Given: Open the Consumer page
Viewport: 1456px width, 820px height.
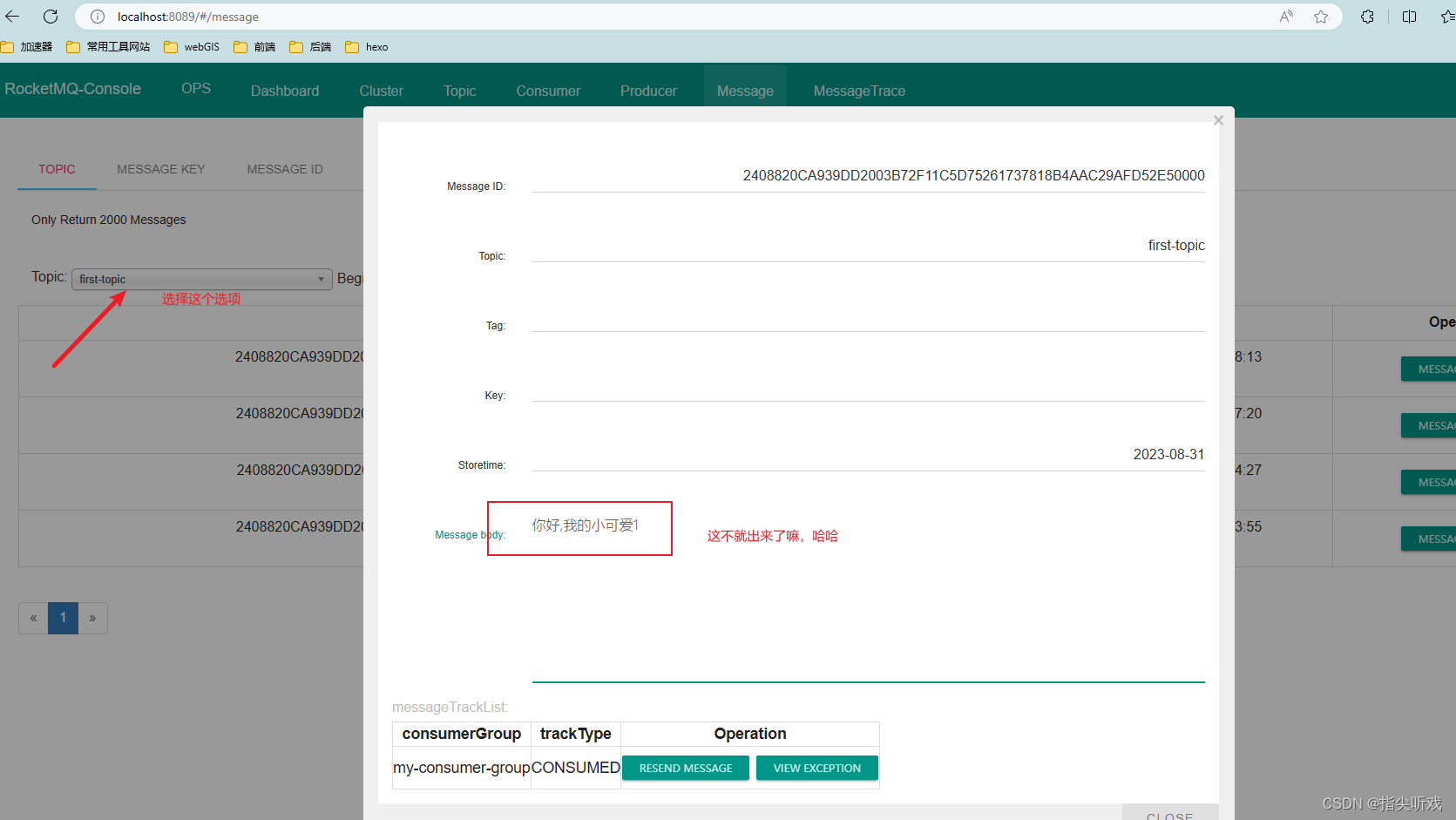Looking at the screenshot, I should pos(548,91).
